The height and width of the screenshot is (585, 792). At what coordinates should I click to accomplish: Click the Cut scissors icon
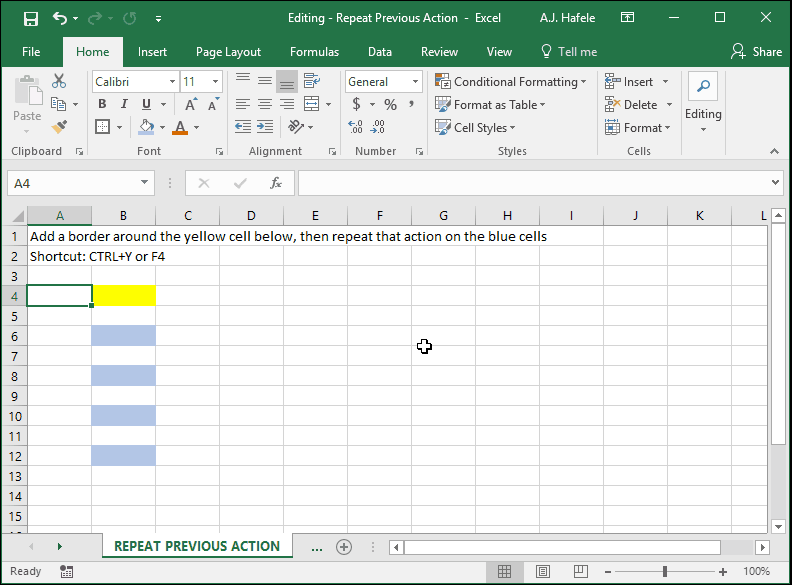coord(59,81)
